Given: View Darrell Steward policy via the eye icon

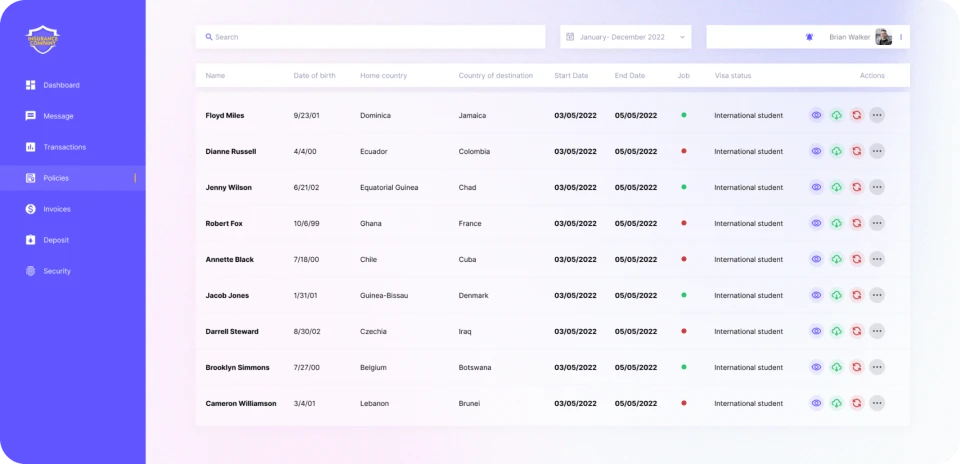Looking at the screenshot, I should (816, 331).
